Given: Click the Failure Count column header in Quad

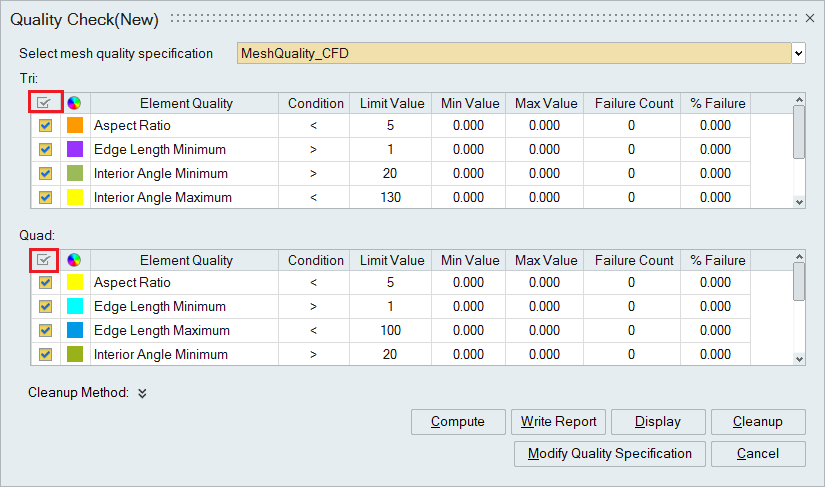Looking at the screenshot, I should [x=633, y=260].
